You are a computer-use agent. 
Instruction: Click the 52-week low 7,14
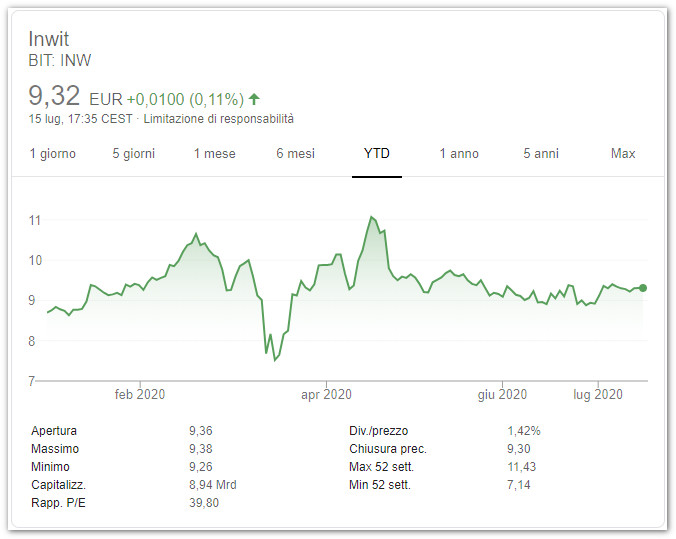click(x=519, y=485)
